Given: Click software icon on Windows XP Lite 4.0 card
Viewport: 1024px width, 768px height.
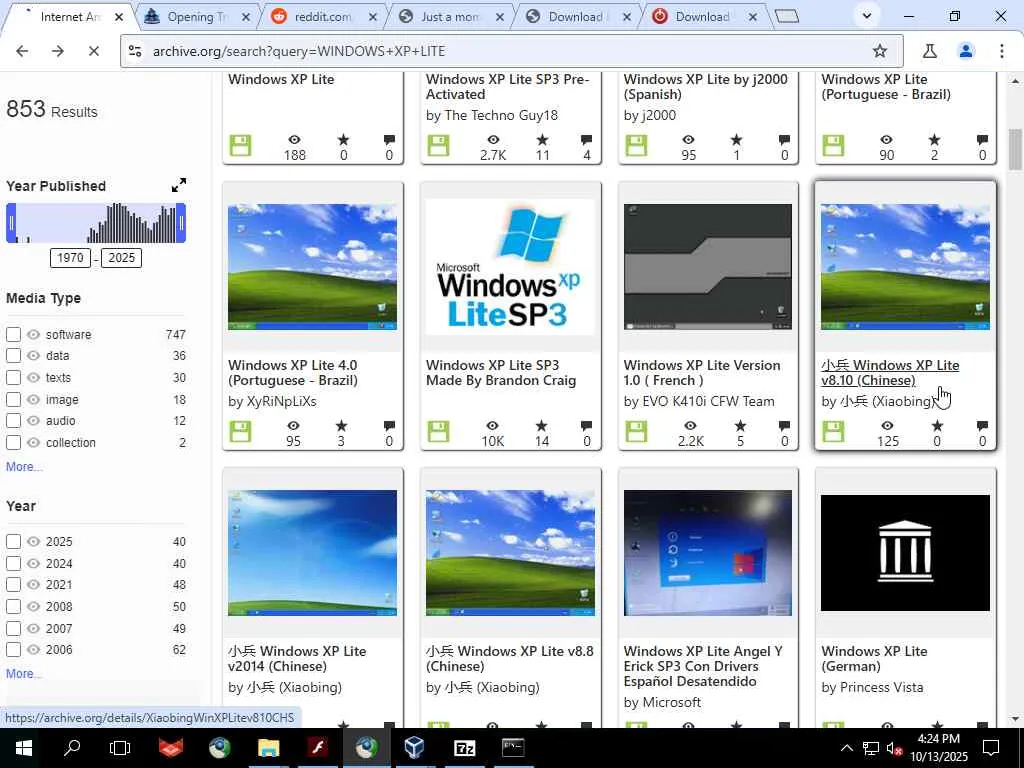Looking at the screenshot, I should click(x=240, y=432).
